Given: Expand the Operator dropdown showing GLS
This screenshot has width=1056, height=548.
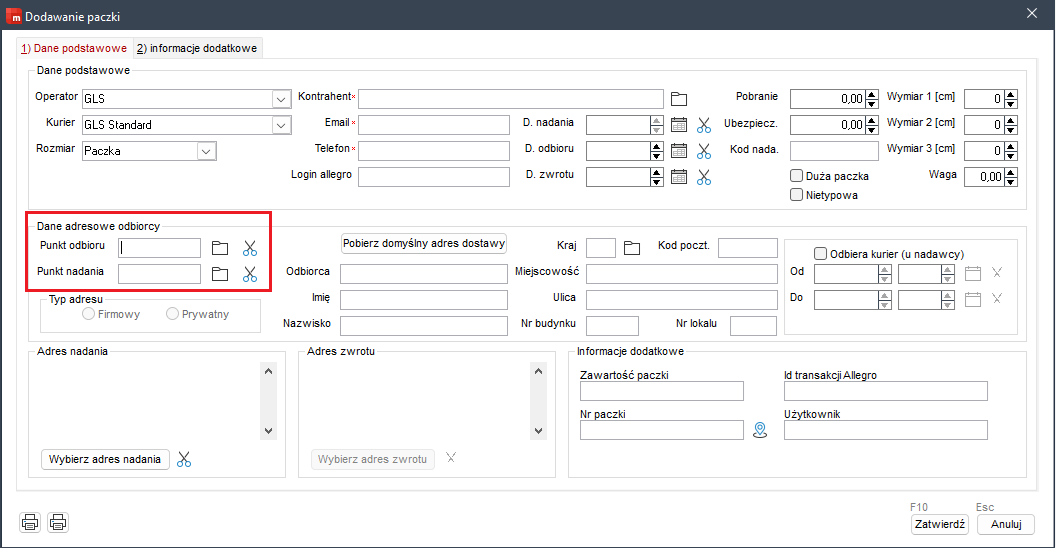Looking at the screenshot, I should pyautogui.click(x=280, y=99).
